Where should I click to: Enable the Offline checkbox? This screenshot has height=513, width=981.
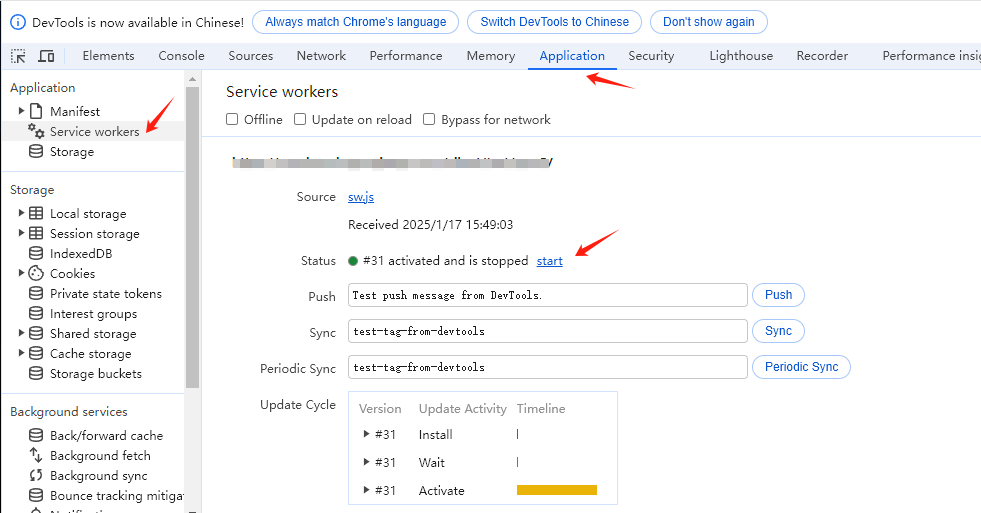(232, 119)
